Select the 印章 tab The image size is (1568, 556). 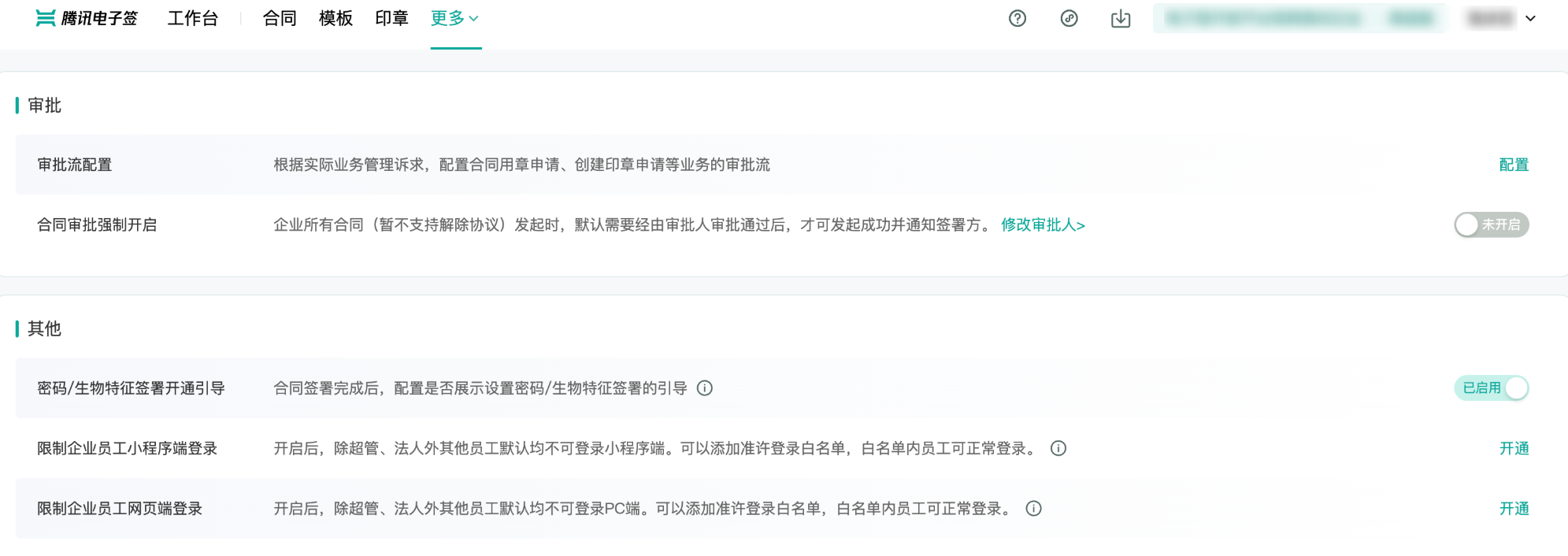(391, 18)
